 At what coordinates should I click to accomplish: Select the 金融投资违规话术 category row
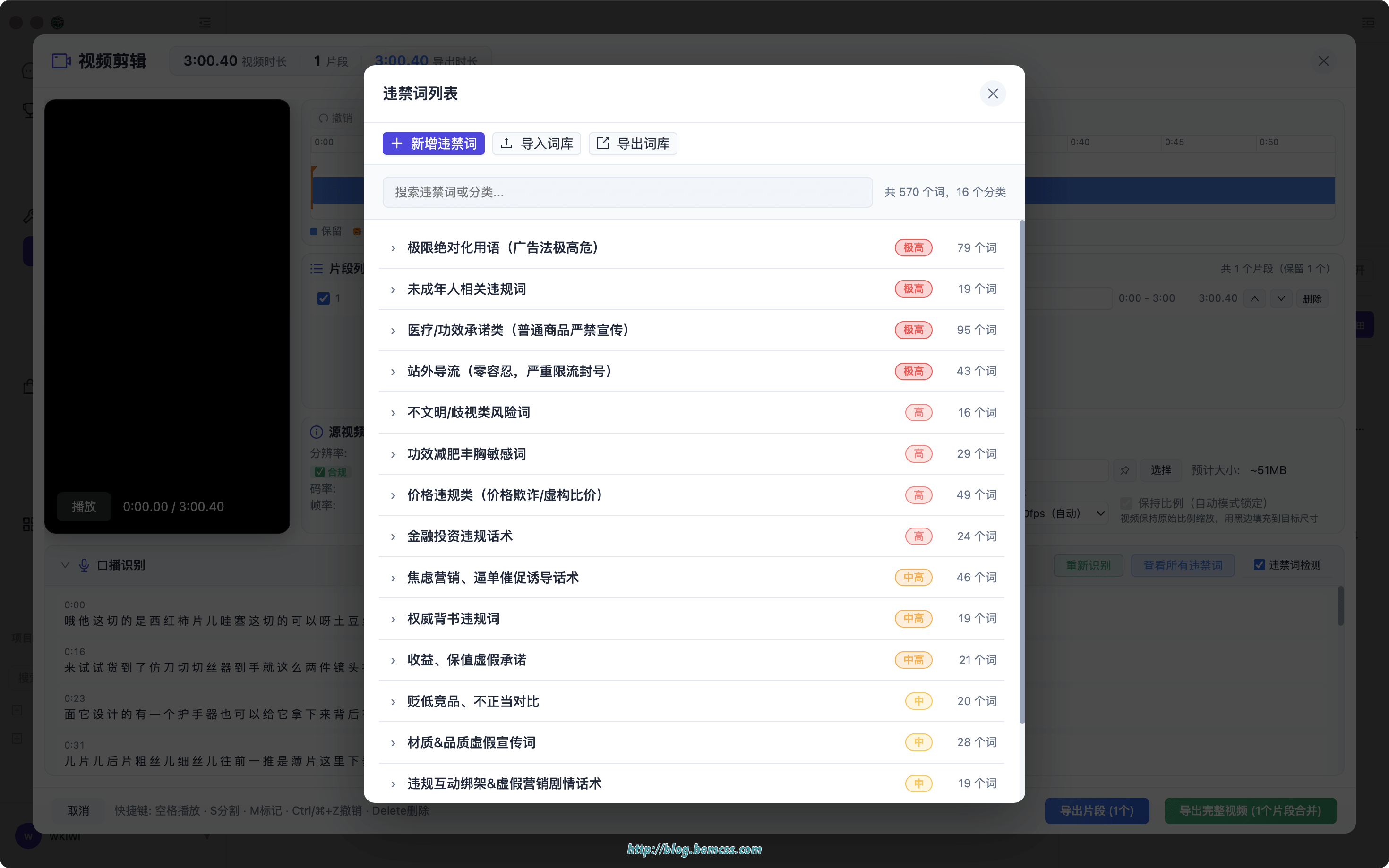pyautogui.click(x=691, y=536)
